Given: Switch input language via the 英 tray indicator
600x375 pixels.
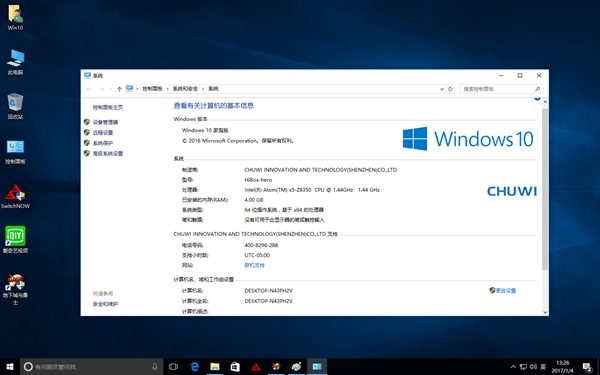Looking at the screenshot, I should (x=543, y=367).
